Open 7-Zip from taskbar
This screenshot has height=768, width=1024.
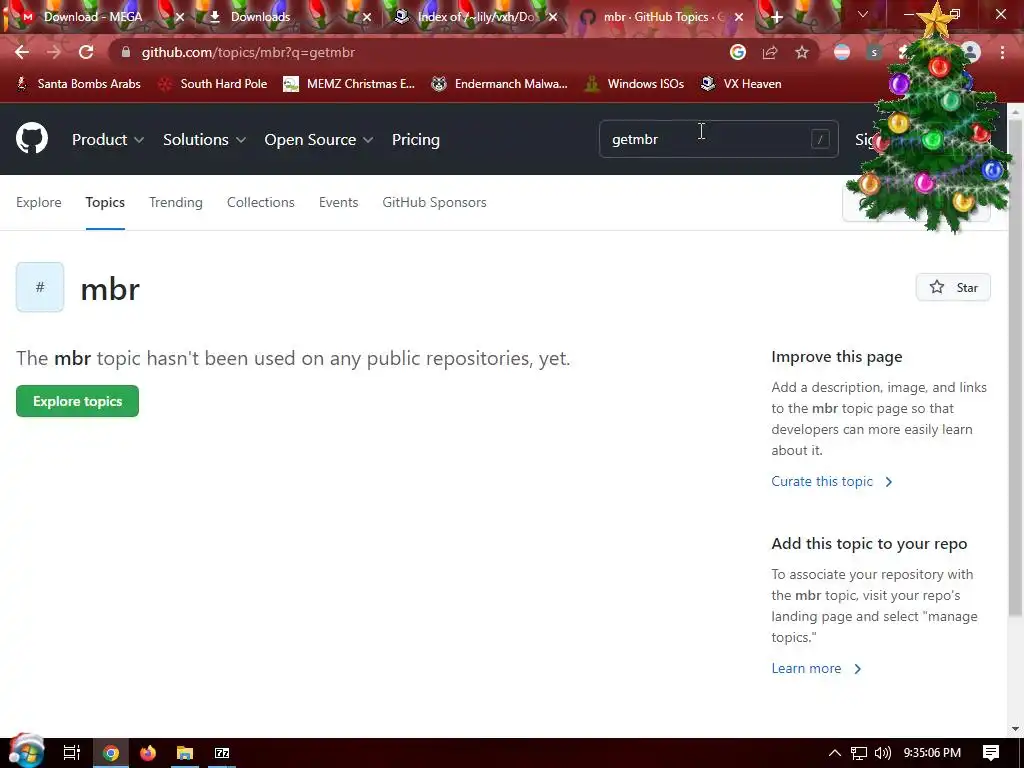pos(222,753)
